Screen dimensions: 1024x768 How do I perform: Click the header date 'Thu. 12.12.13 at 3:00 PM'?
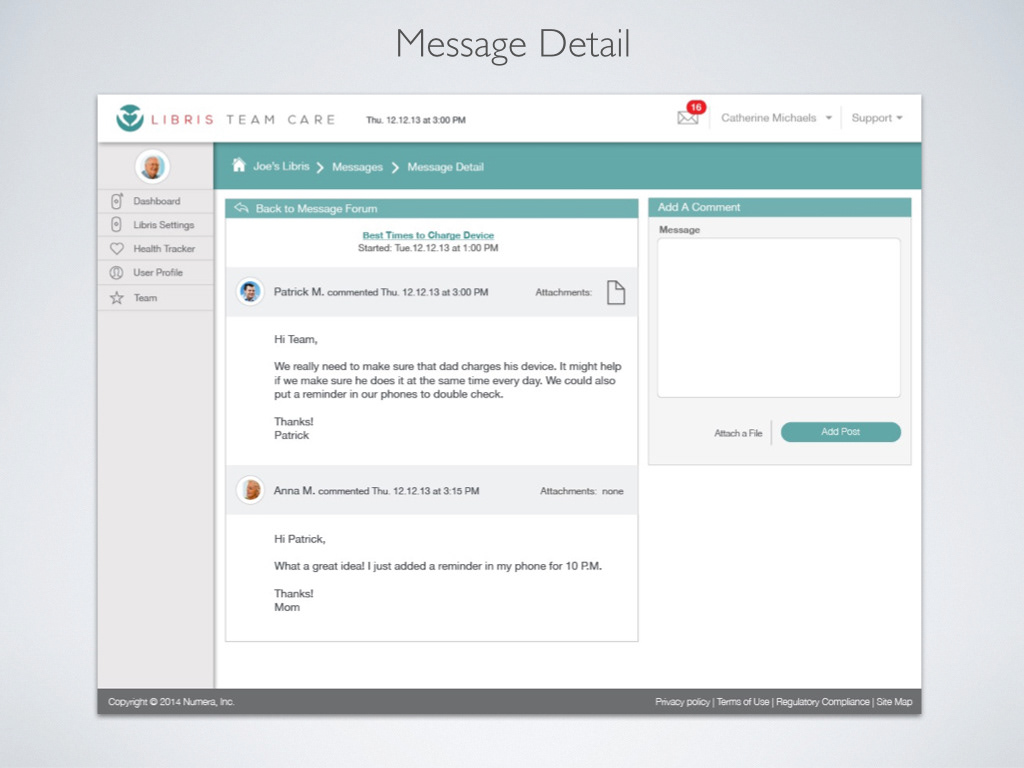(416, 120)
